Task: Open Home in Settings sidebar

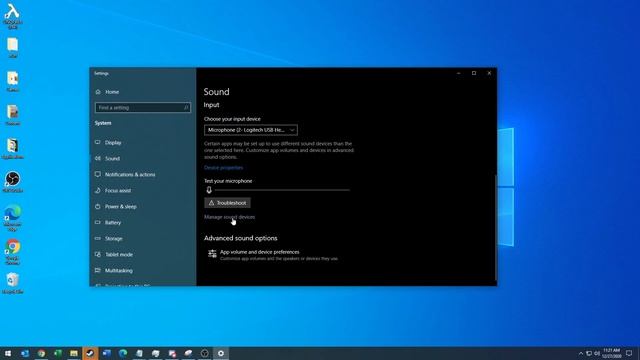Action: tap(111, 92)
